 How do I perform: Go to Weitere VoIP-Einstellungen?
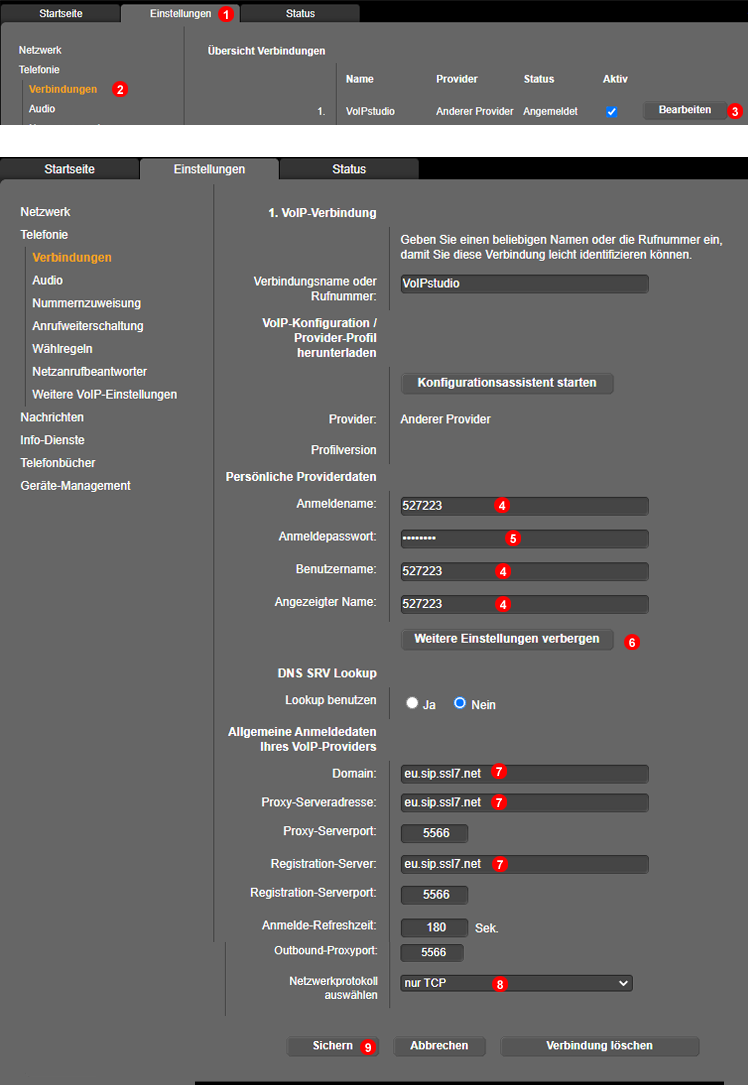(104, 394)
